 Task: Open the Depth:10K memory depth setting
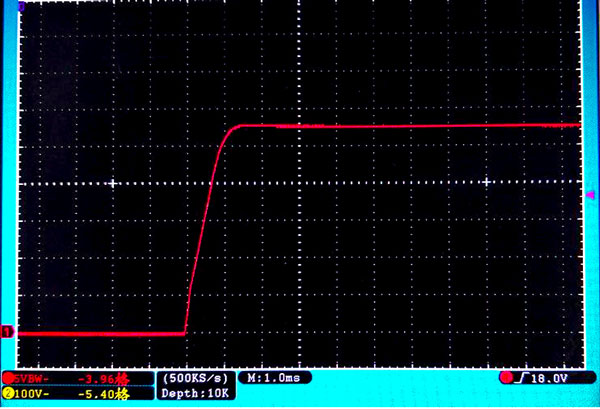196,394
